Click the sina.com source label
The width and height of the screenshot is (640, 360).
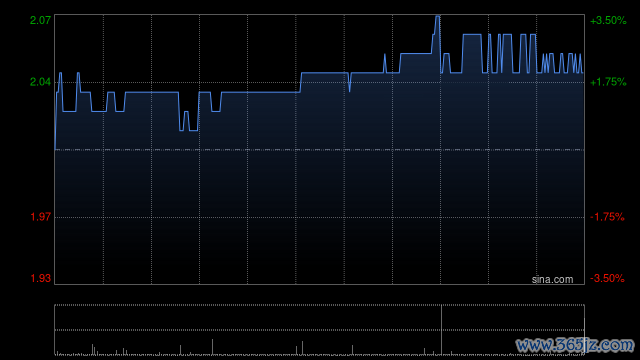(552, 280)
